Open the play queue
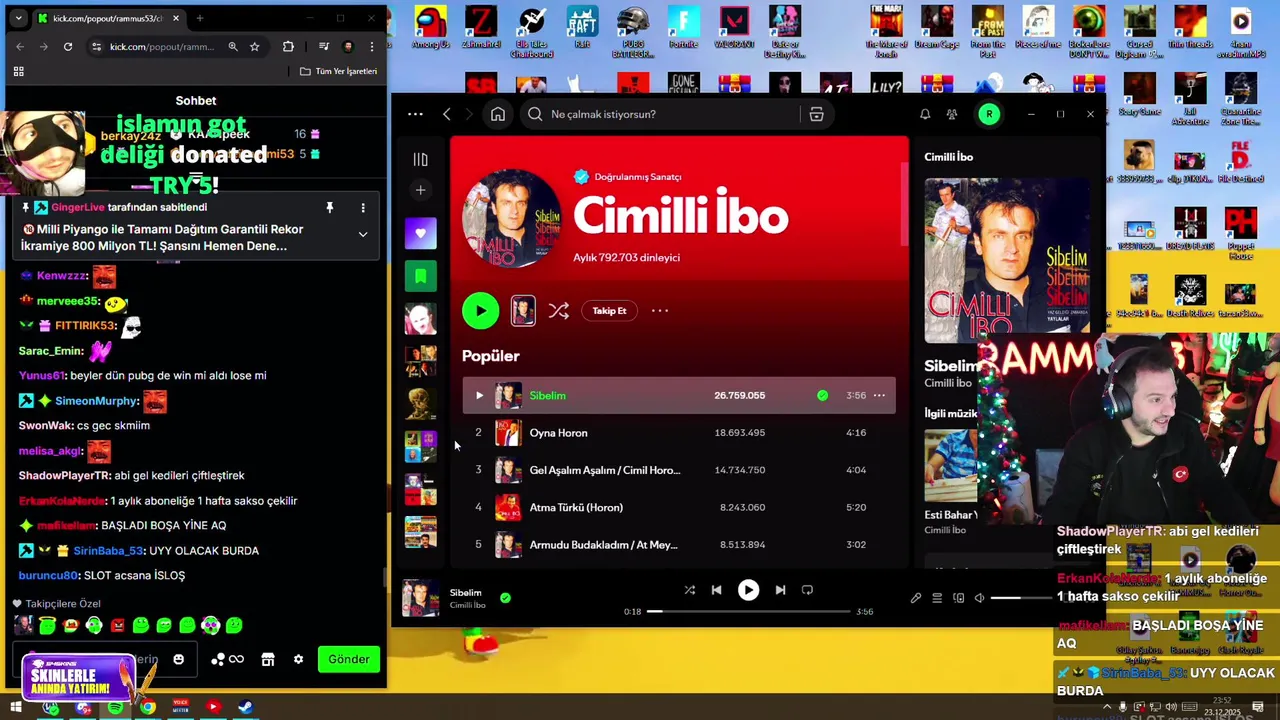Image resolution: width=1280 pixels, height=720 pixels. pos(937,598)
